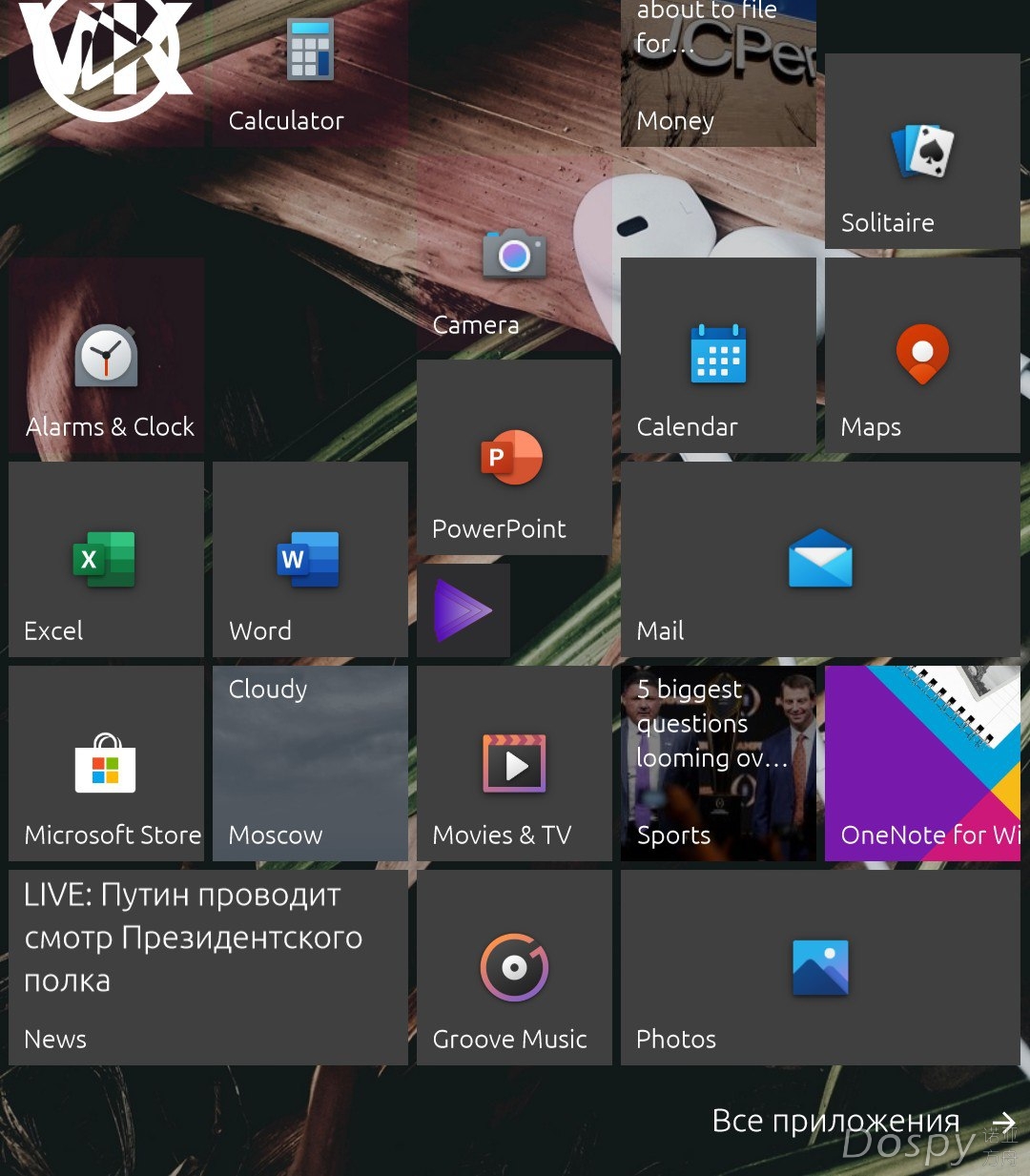Open Все приложения all apps list
The height and width of the screenshot is (1176, 1030).
tap(835, 1123)
